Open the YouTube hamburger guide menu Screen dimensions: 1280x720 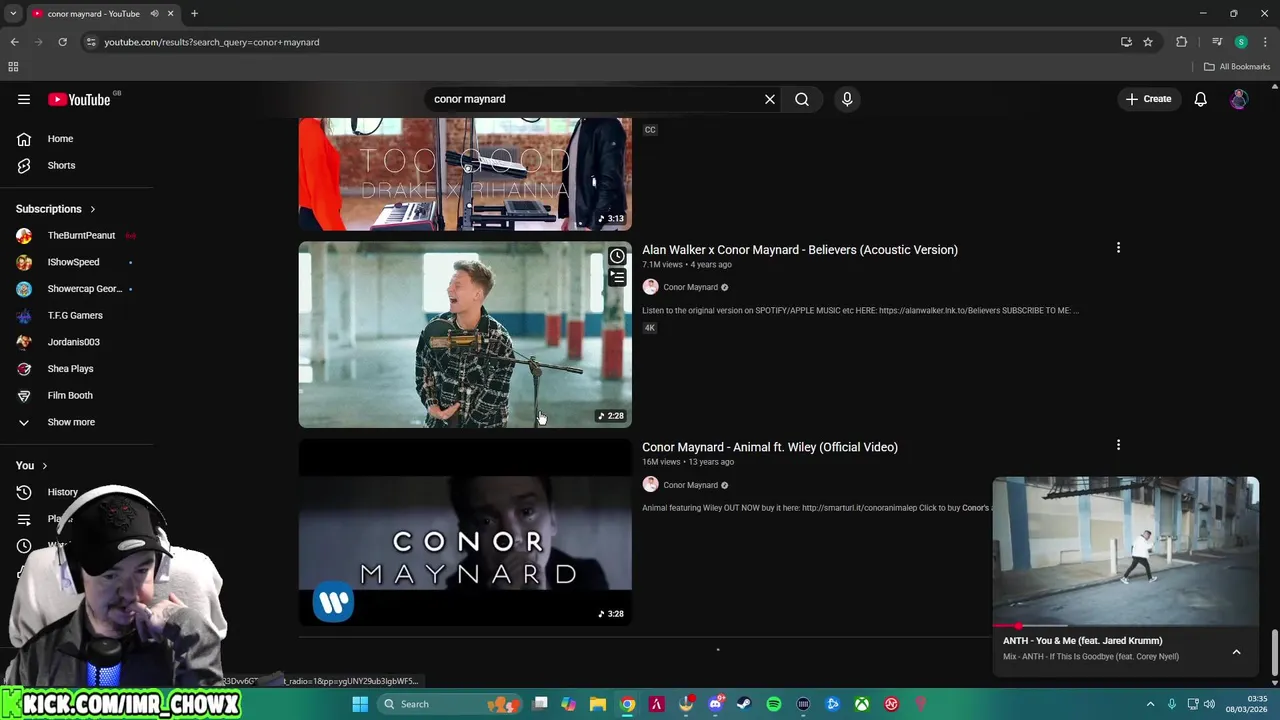tap(24, 99)
